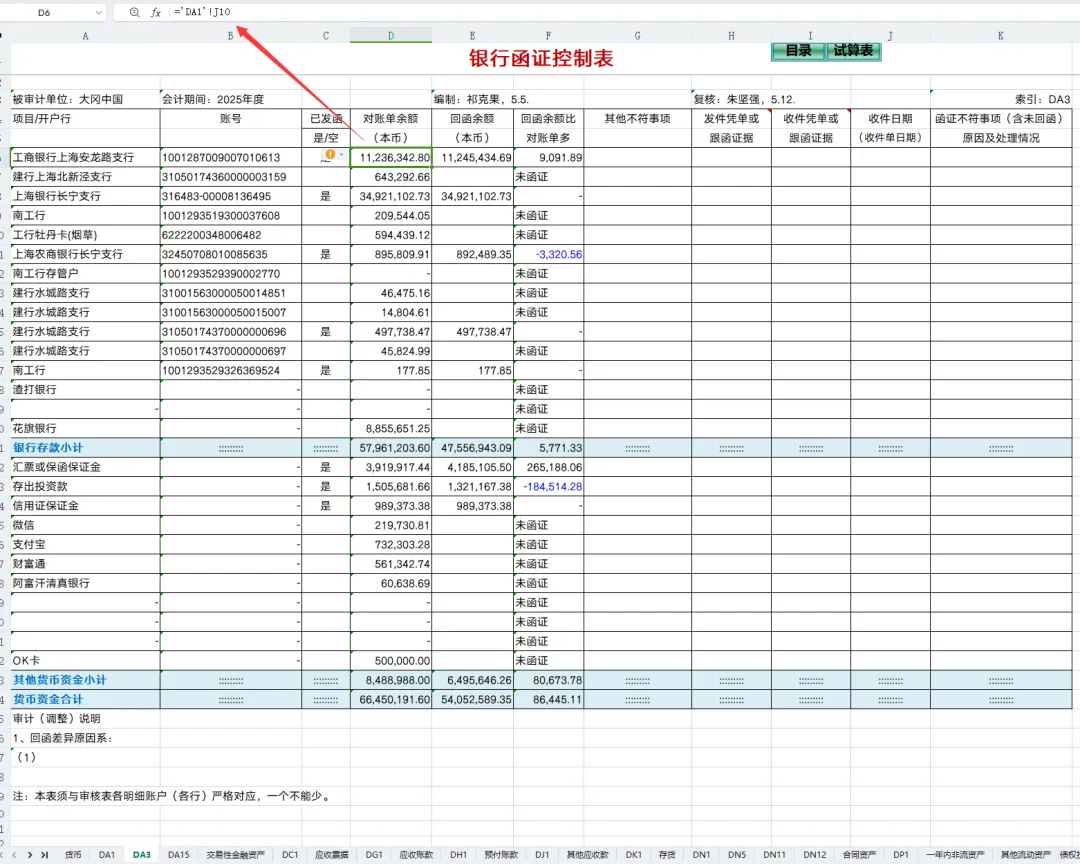Switch to the 其他应收款 sheet tab
Viewport: 1080px width, 864px height.
pos(588,854)
